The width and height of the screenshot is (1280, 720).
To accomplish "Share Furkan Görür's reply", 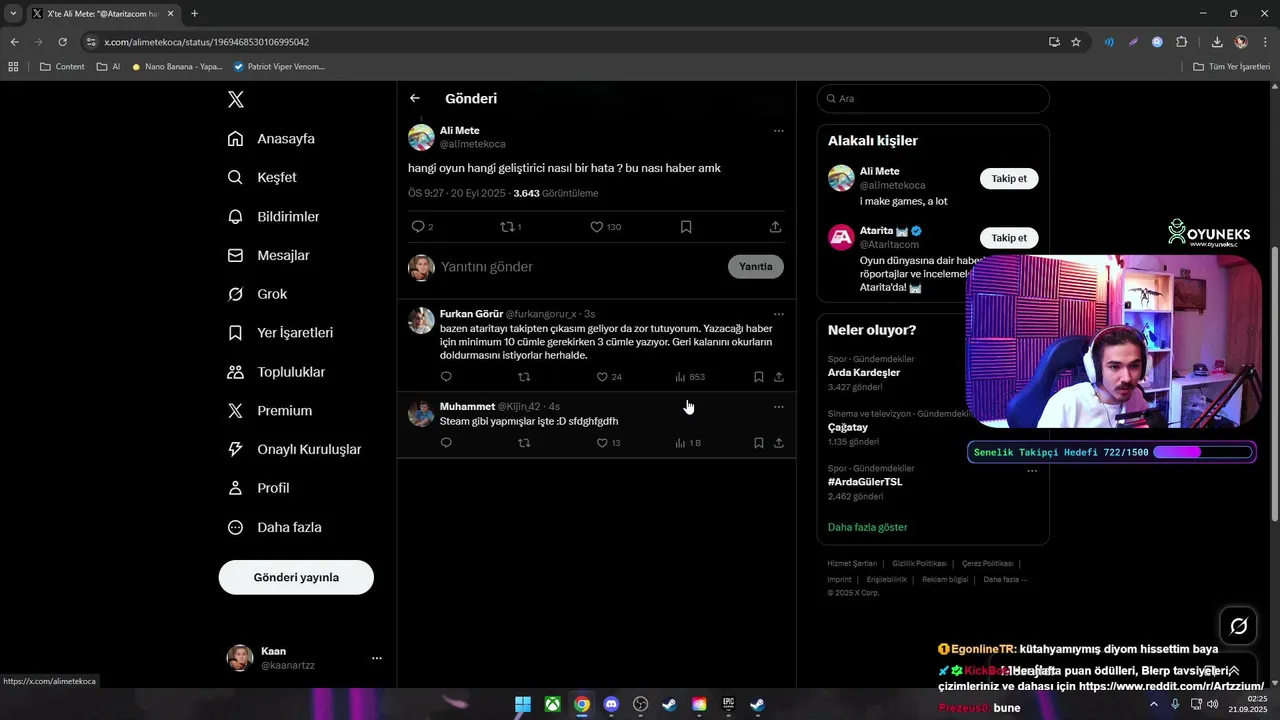I will [x=779, y=377].
